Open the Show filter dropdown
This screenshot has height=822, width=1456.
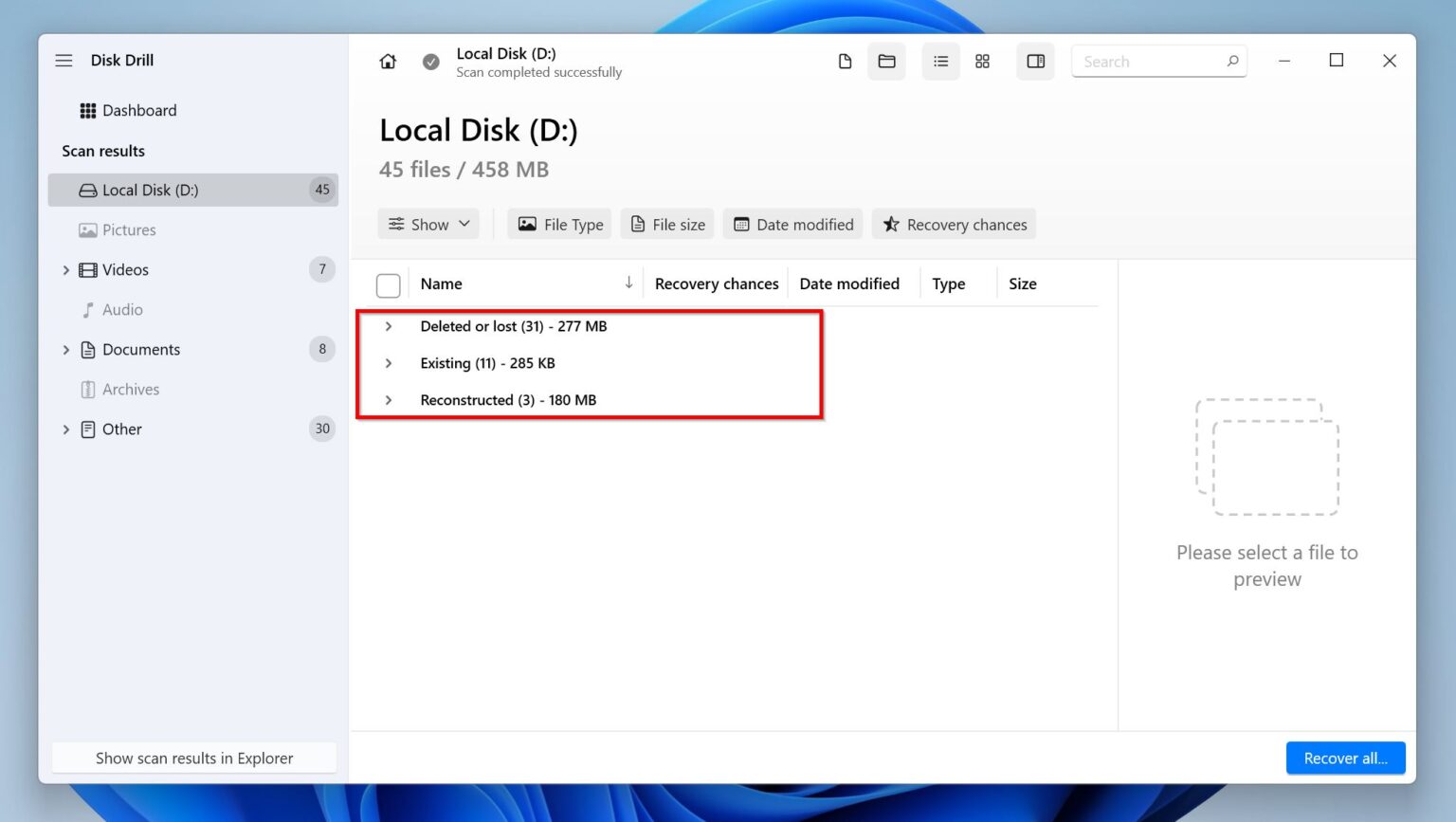tap(428, 224)
